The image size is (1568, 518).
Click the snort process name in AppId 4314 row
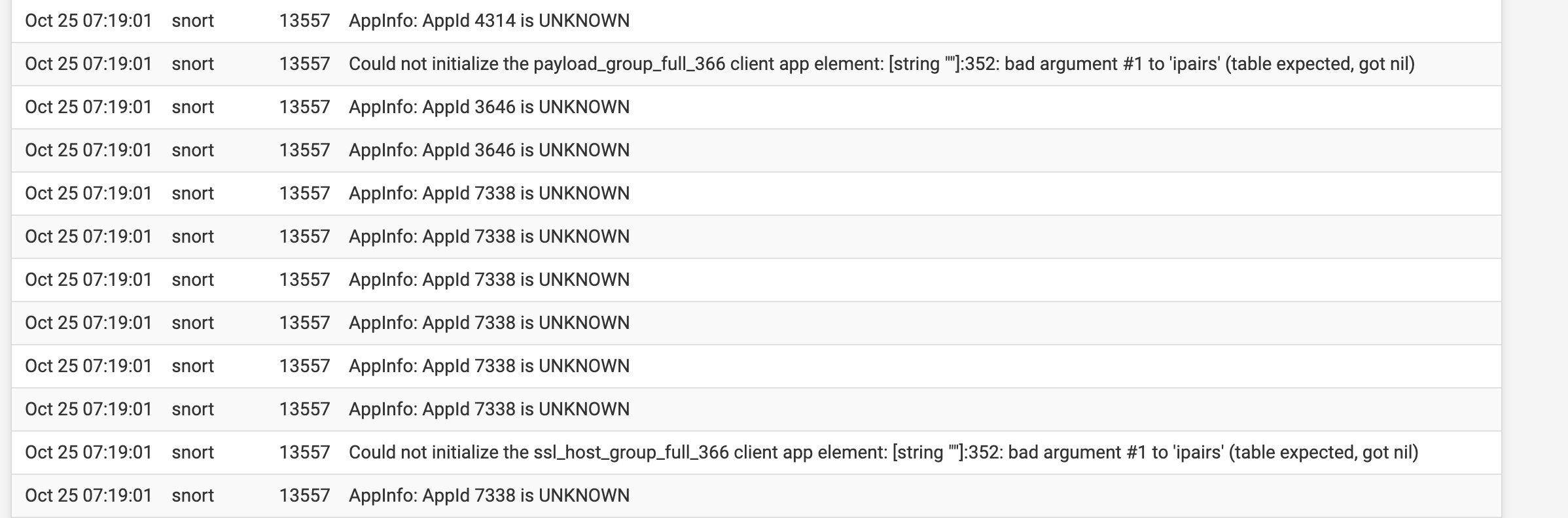click(193, 21)
